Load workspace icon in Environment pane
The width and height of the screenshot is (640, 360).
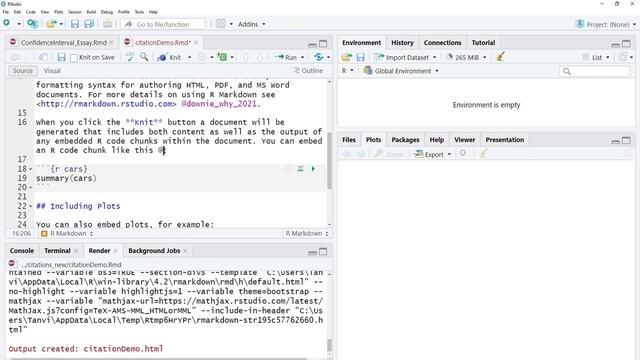(x=347, y=58)
